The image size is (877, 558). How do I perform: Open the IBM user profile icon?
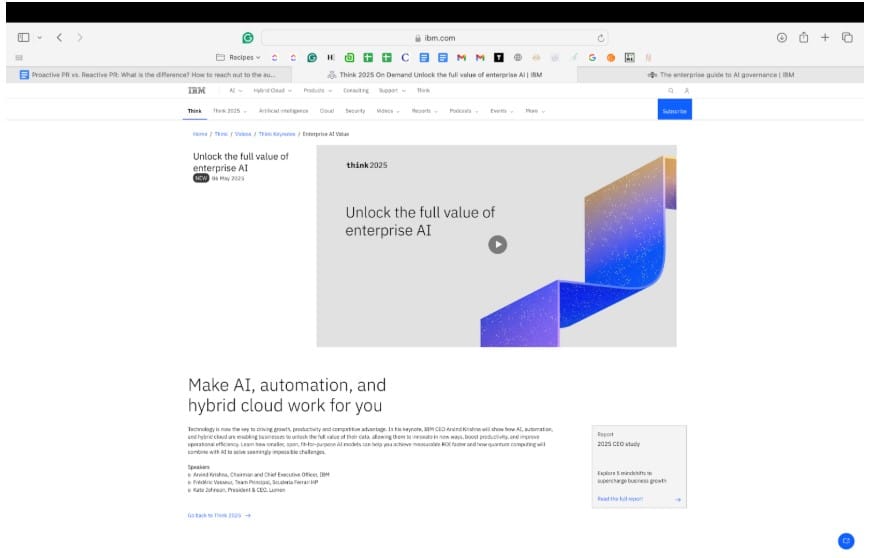click(686, 90)
